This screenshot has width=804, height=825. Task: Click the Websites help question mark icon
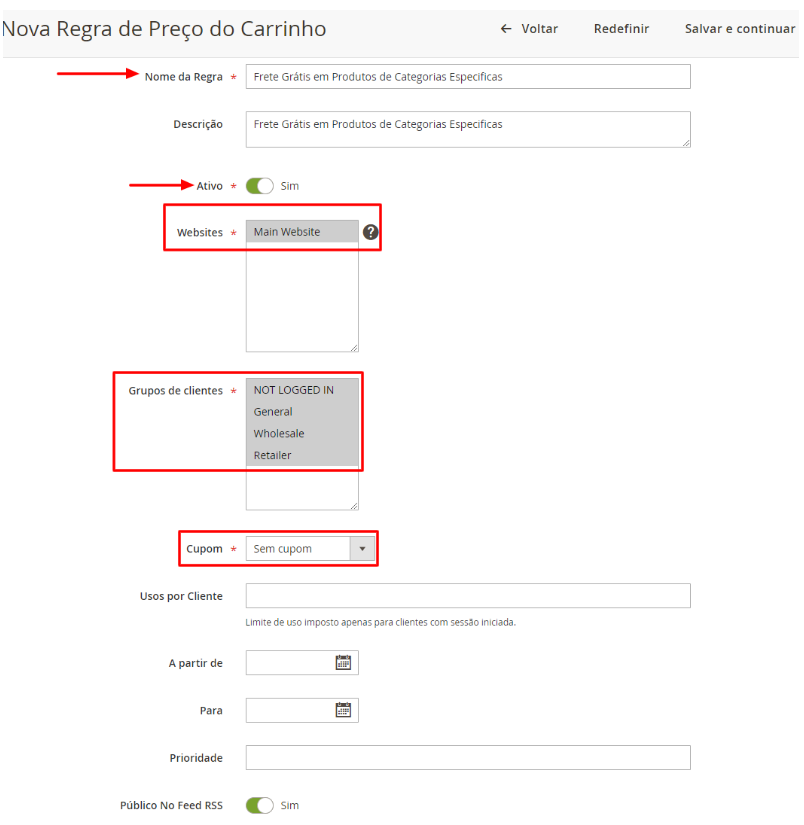click(371, 232)
